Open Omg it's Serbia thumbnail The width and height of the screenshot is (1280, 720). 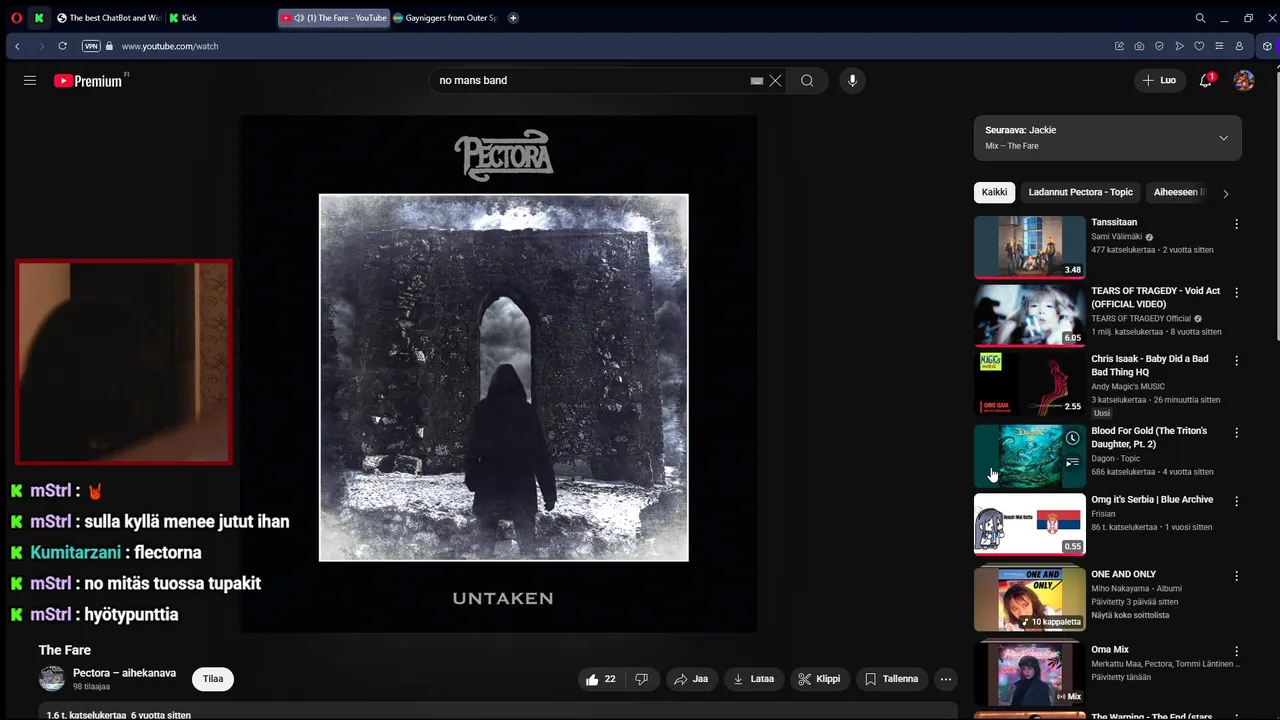1030,524
